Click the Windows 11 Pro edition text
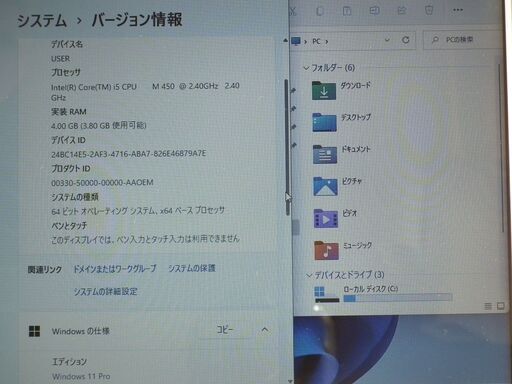 81,377
